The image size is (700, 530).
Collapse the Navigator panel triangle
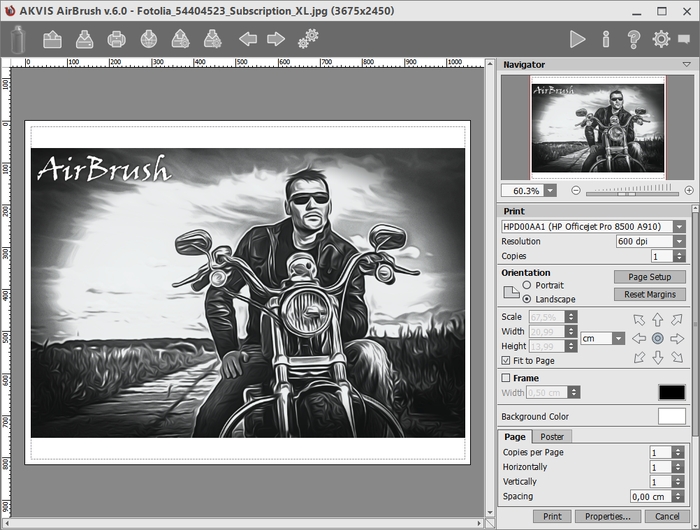[x=687, y=64]
